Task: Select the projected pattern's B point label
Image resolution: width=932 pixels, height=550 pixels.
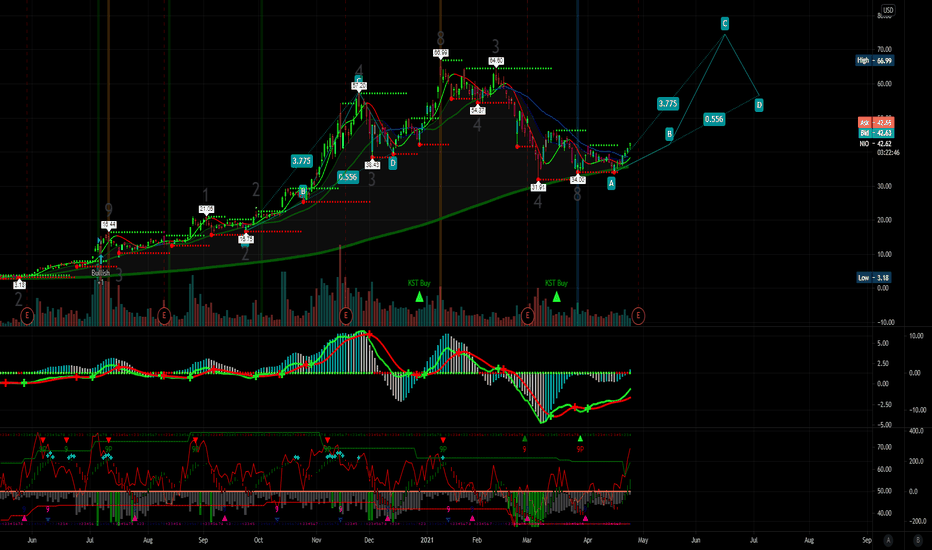Action: pos(669,134)
